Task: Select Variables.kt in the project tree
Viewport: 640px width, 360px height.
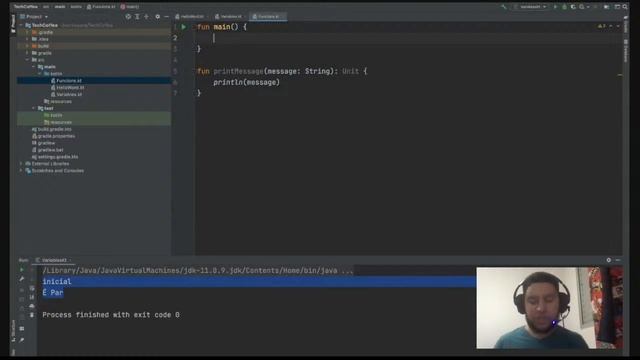Action: pyautogui.click(x=69, y=95)
